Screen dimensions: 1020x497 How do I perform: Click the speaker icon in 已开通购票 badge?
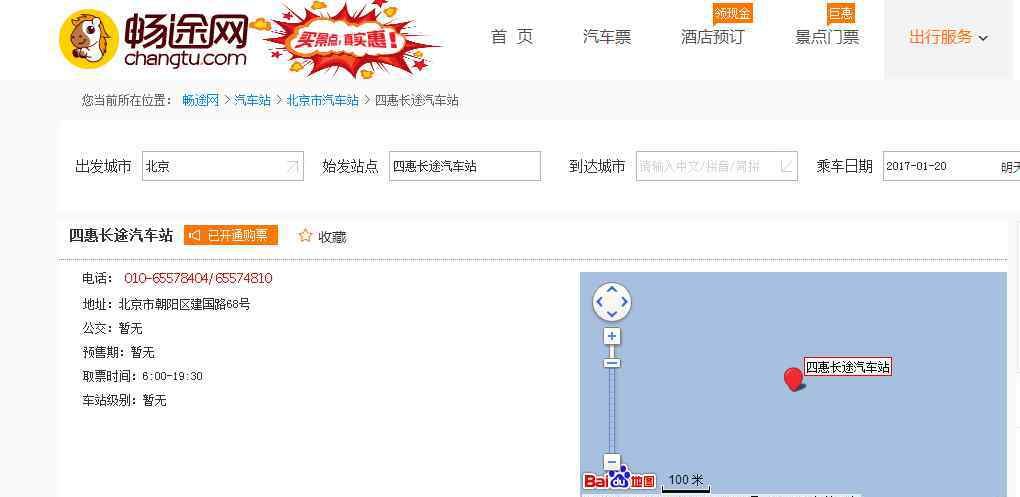click(x=195, y=235)
